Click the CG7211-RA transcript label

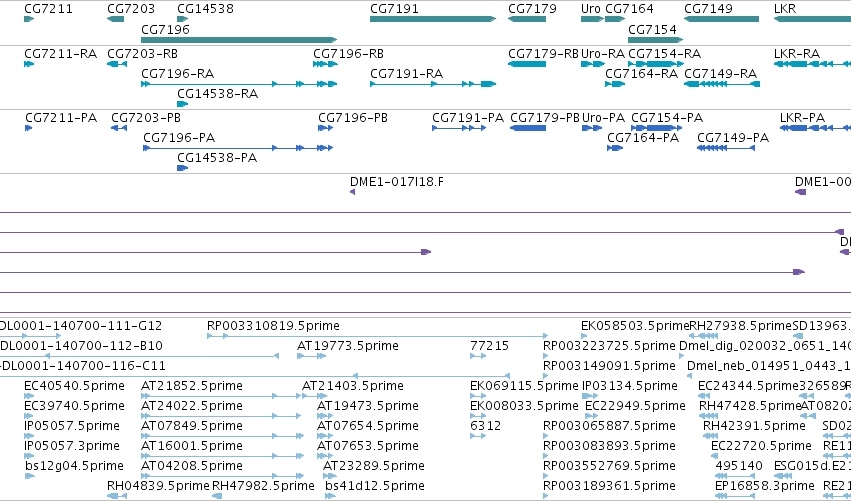click(61, 54)
